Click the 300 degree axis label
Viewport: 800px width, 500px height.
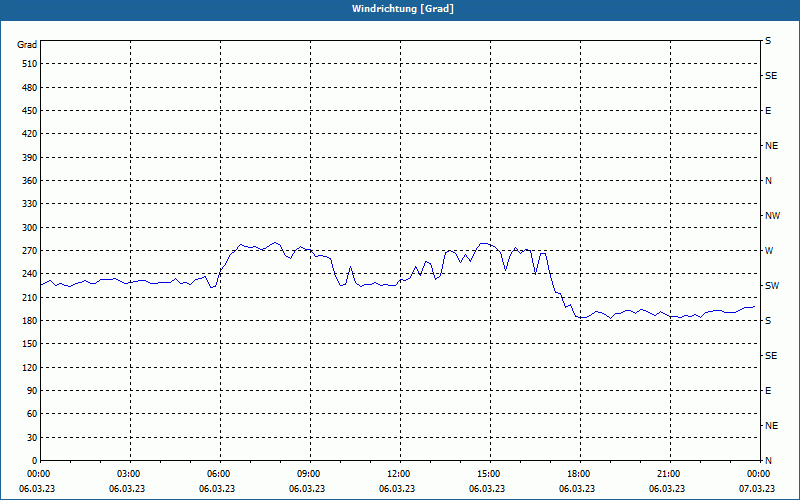point(29,227)
